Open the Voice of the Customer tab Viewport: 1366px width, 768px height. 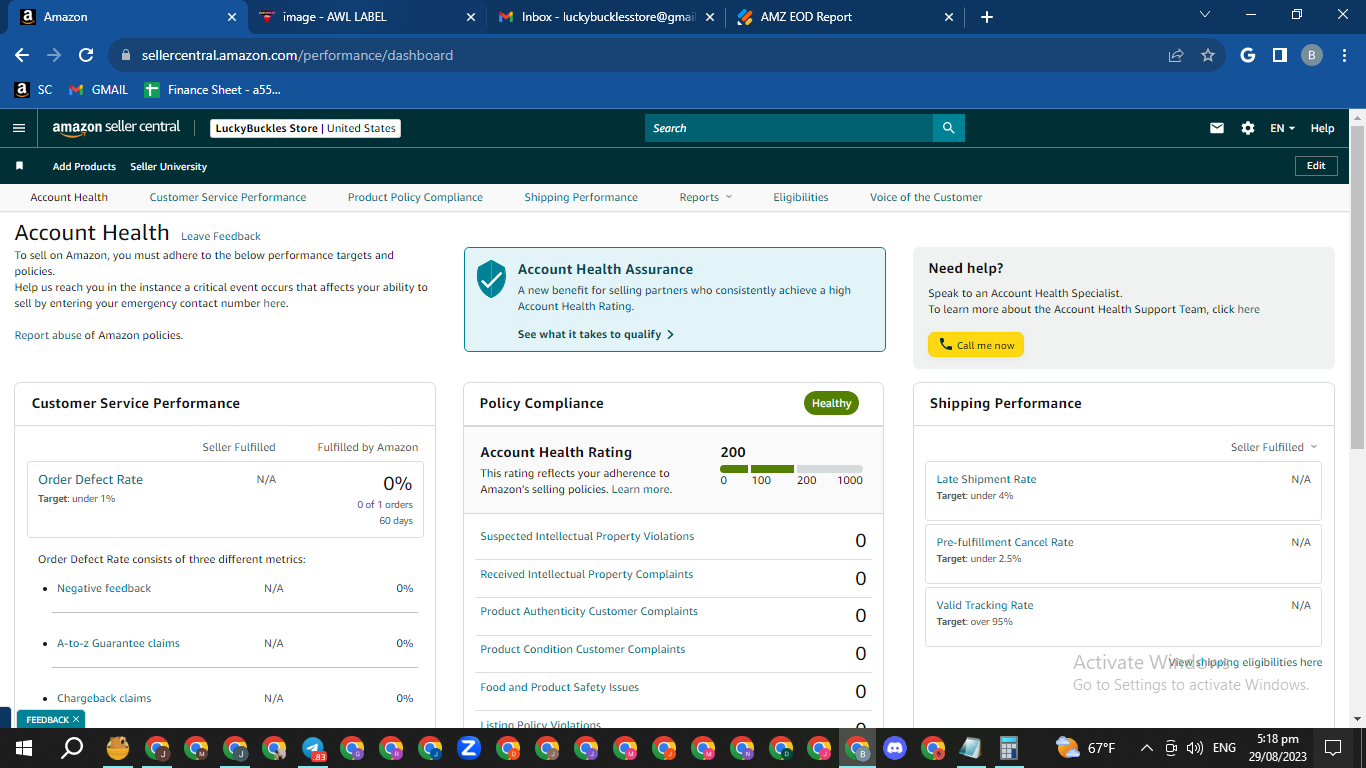pos(926,197)
